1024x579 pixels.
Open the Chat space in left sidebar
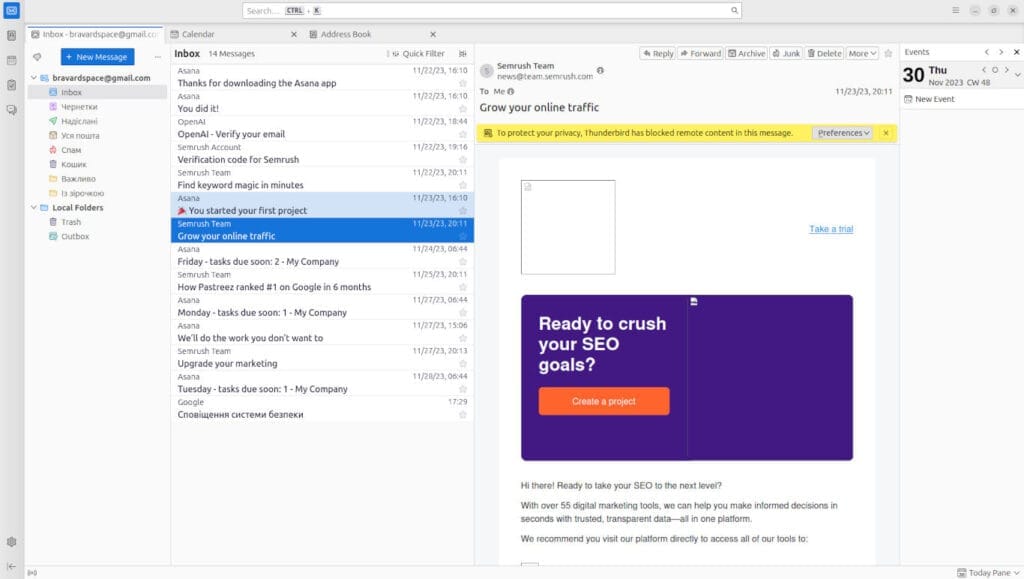(x=11, y=109)
